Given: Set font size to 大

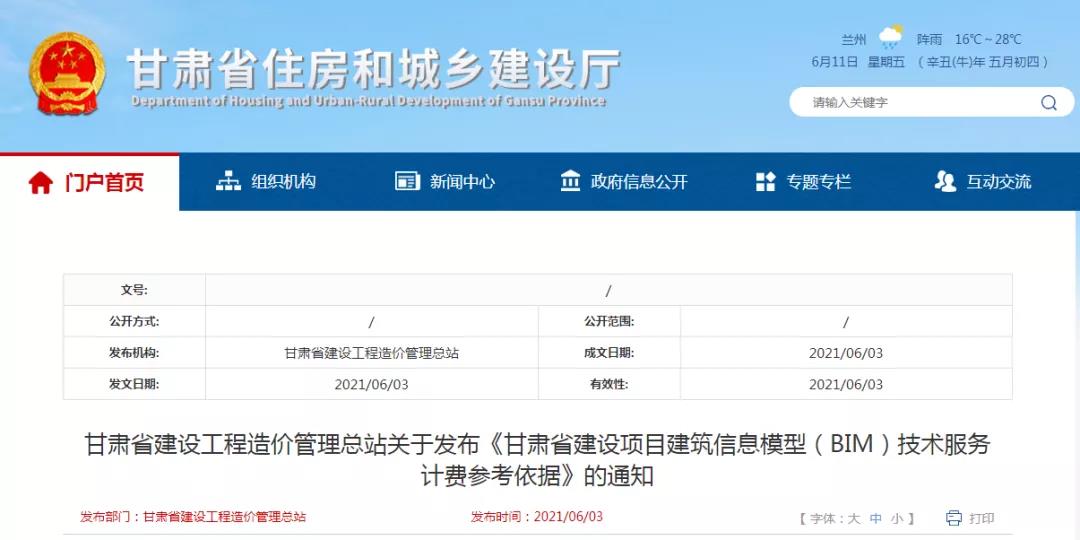Looking at the screenshot, I should (854, 519).
